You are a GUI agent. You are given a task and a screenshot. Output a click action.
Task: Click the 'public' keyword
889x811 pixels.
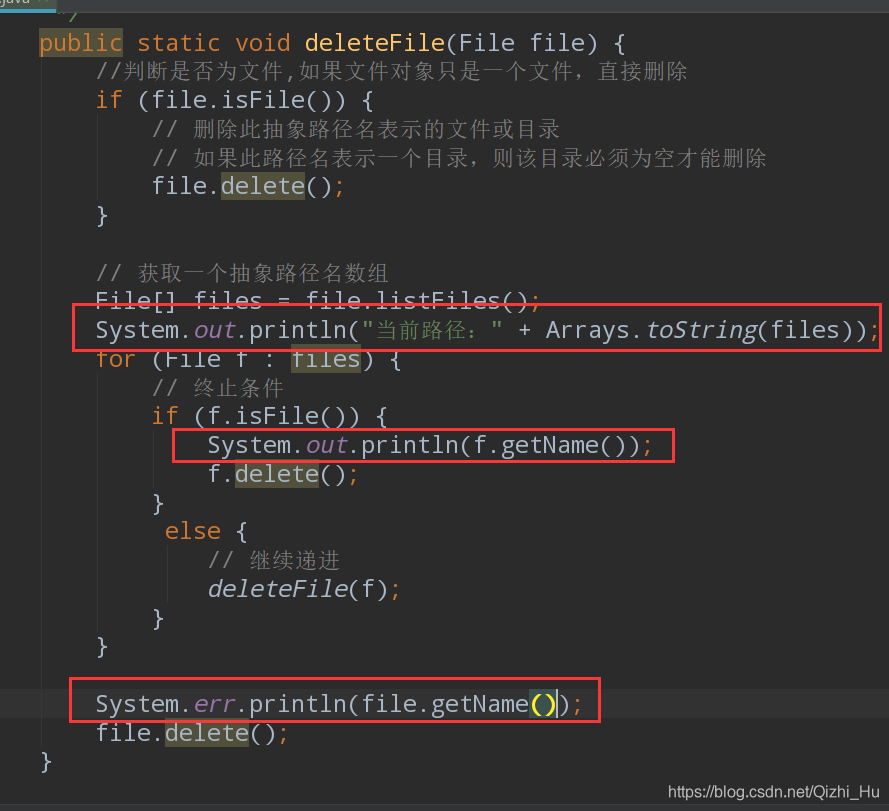tap(81, 44)
